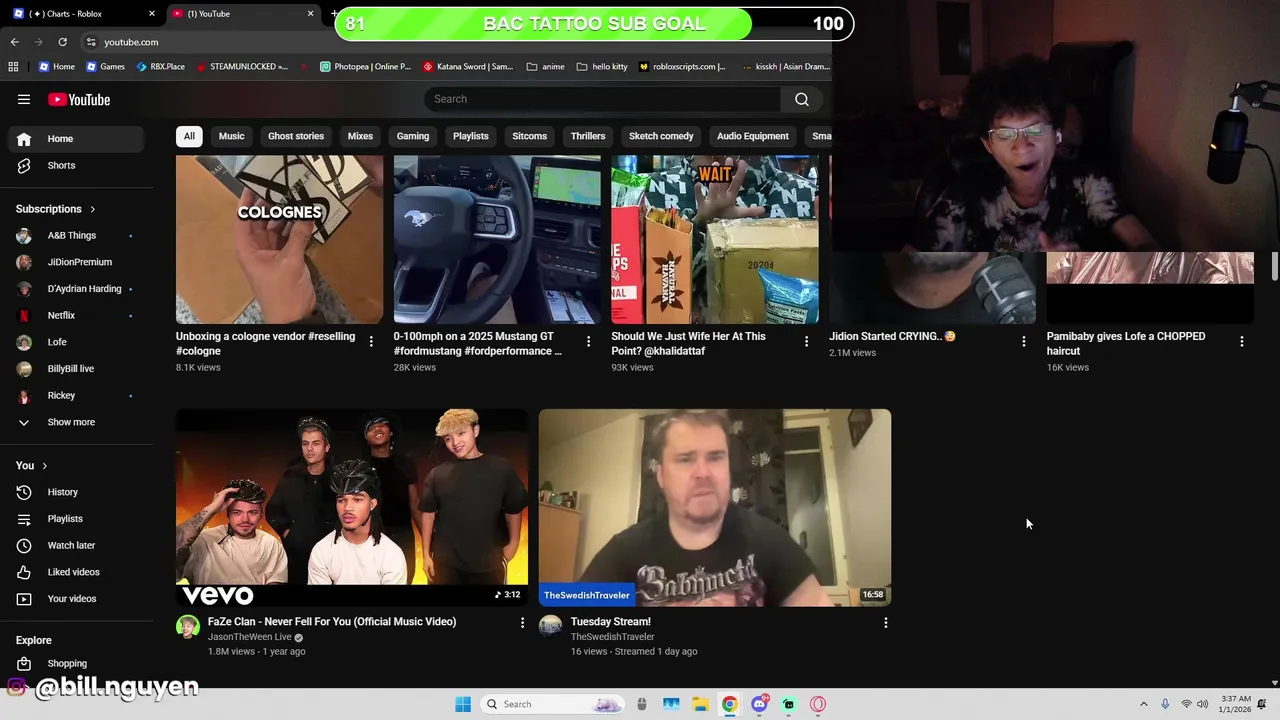Open the STEAMUNLOCKED bookmark
The height and width of the screenshot is (720, 1280).
[242, 67]
